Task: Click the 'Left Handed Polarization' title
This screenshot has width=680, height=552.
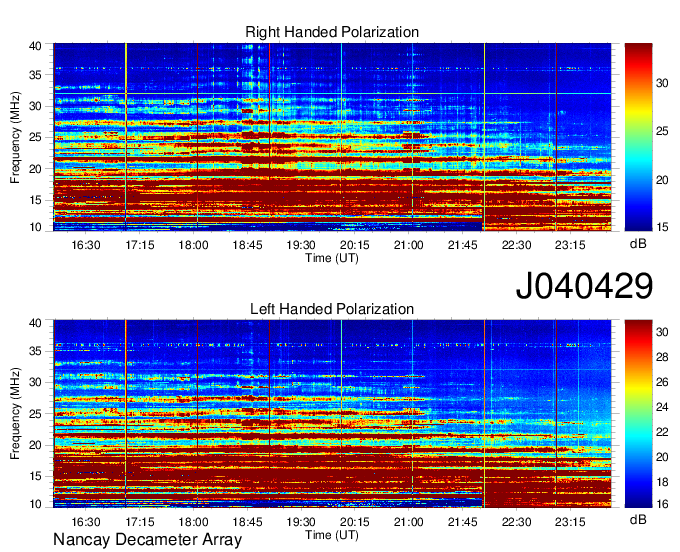Action: [x=332, y=309]
